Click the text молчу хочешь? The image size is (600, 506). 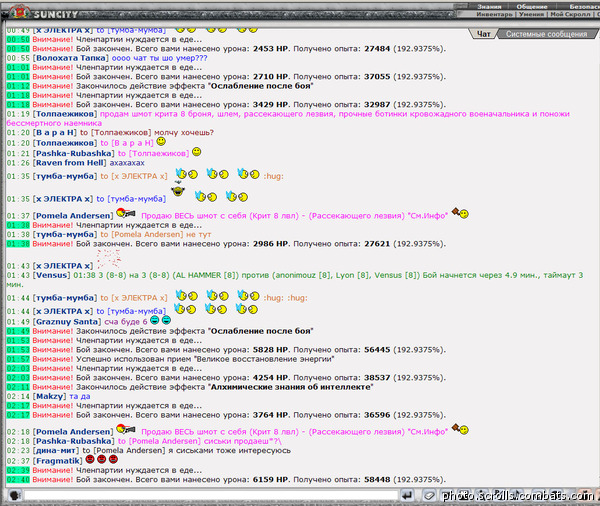184,133
